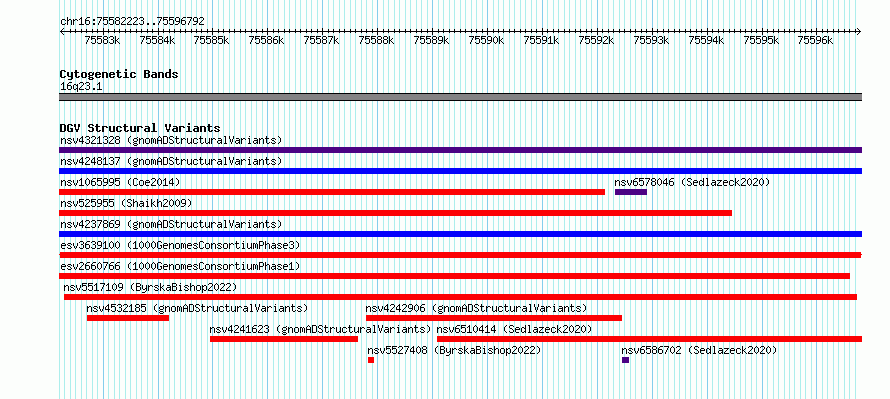Click the left arrowhead of the ruler
The width and height of the screenshot is (890, 399).
61,31
